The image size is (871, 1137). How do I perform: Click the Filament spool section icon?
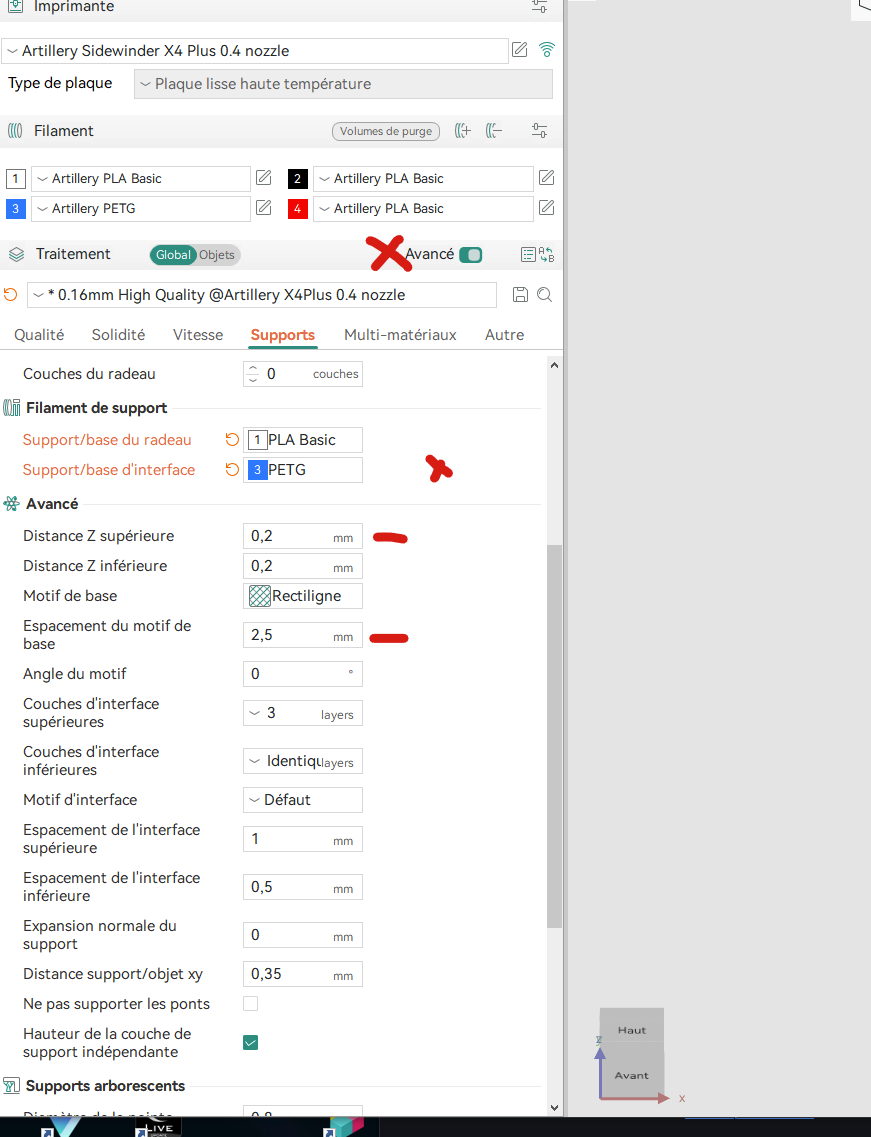pyautogui.click(x=15, y=131)
